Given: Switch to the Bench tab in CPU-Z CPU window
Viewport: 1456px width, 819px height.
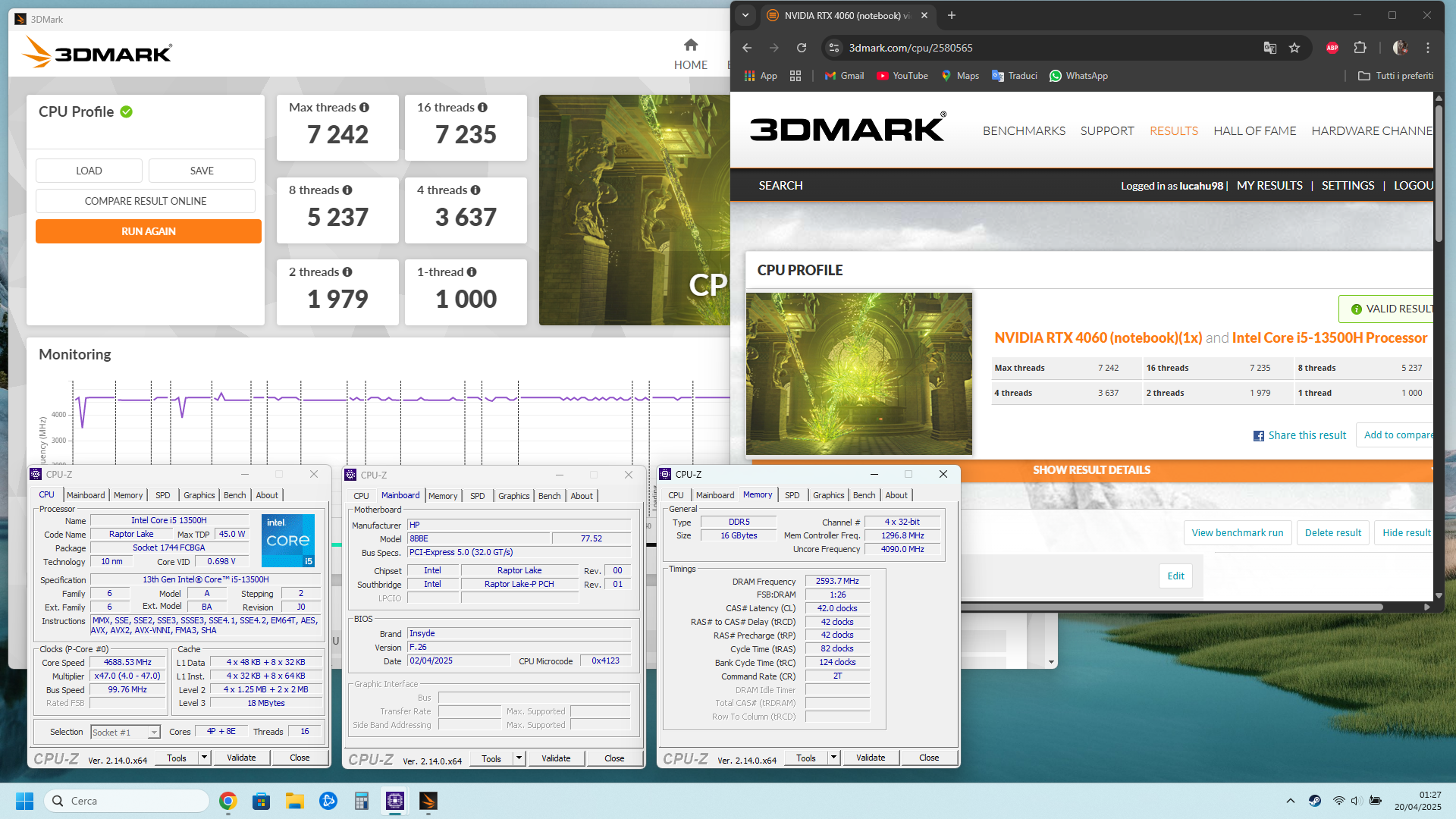Looking at the screenshot, I should coord(235,495).
